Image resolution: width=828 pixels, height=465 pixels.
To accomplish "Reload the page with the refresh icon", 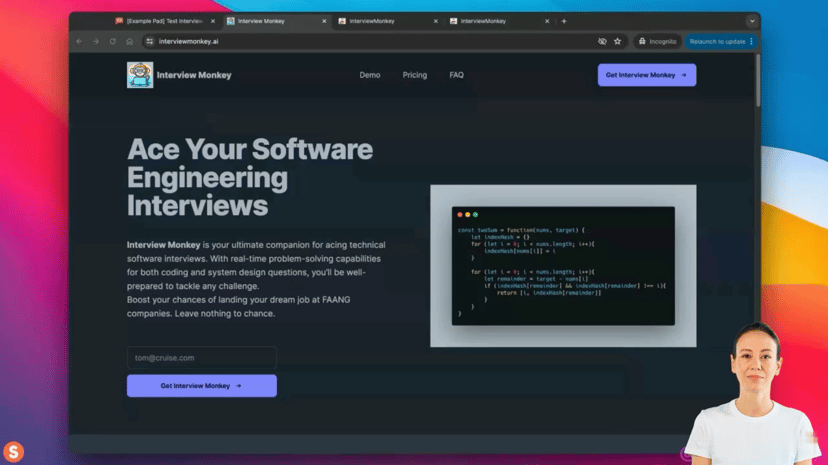I will click(x=112, y=41).
